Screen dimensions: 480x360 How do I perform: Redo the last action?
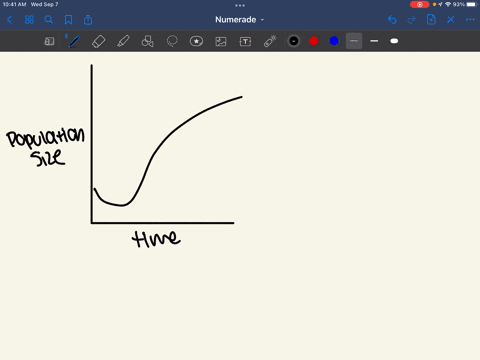click(412, 20)
